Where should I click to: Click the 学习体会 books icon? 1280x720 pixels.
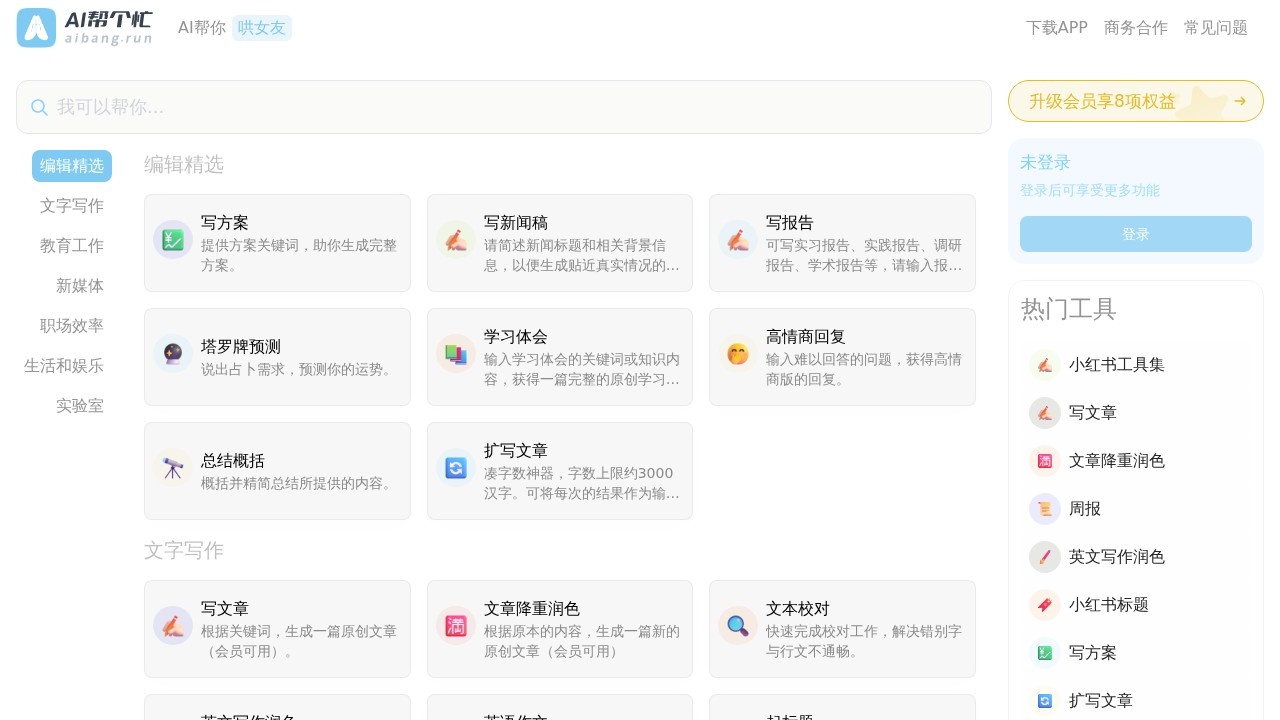coord(456,354)
